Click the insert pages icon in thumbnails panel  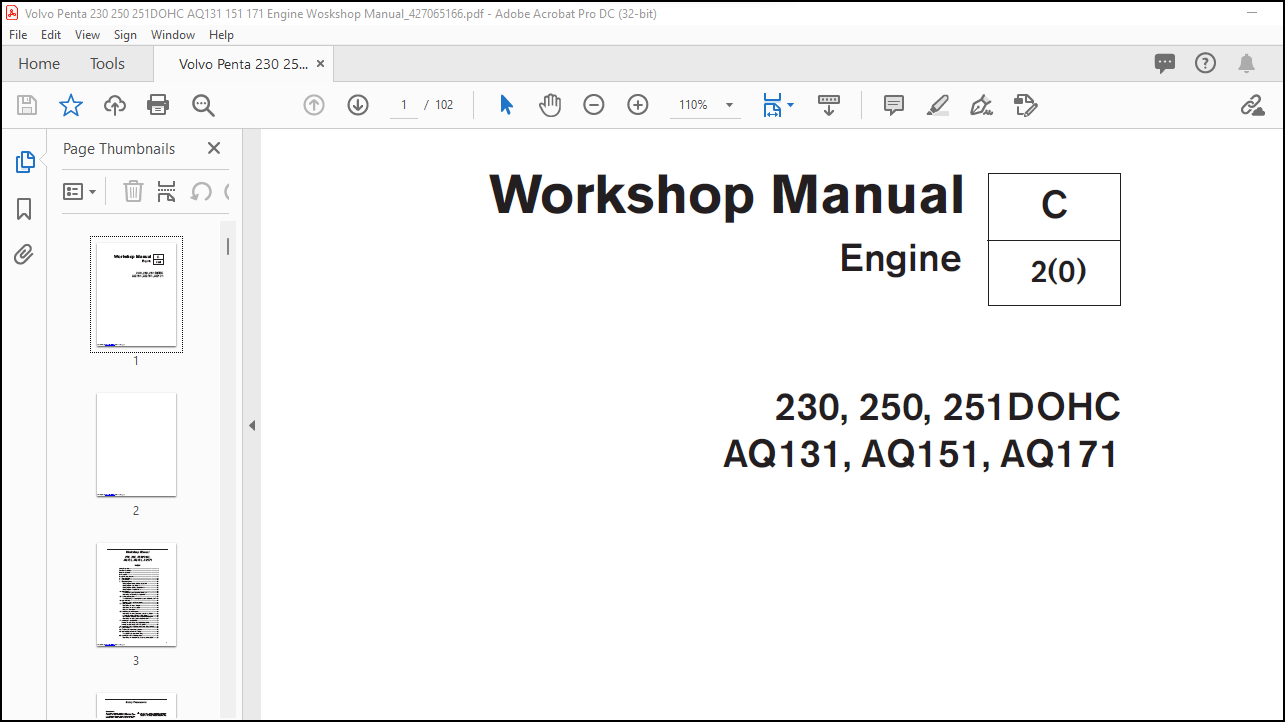click(x=167, y=191)
